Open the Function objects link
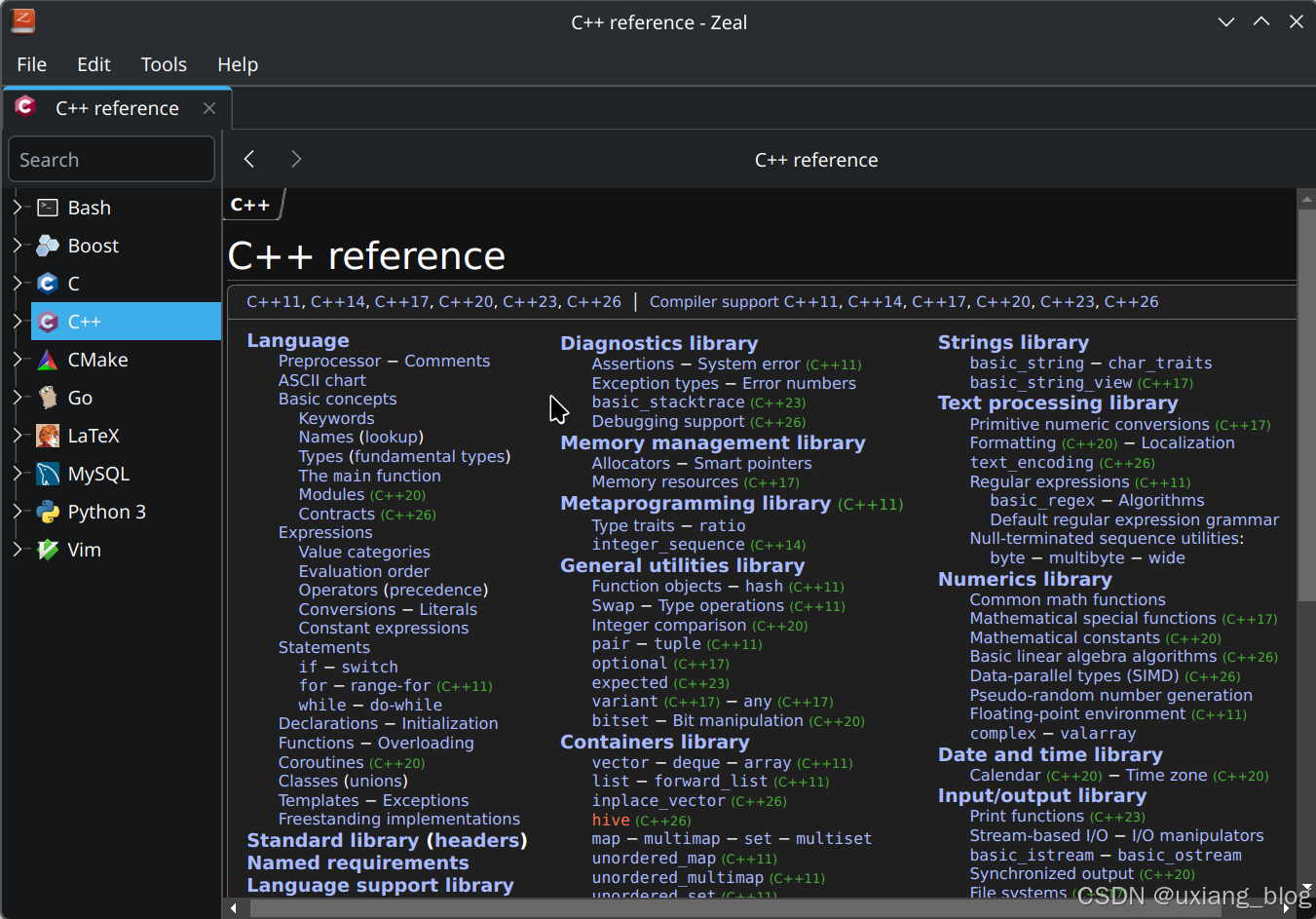The width and height of the screenshot is (1316, 919). tap(657, 586)
